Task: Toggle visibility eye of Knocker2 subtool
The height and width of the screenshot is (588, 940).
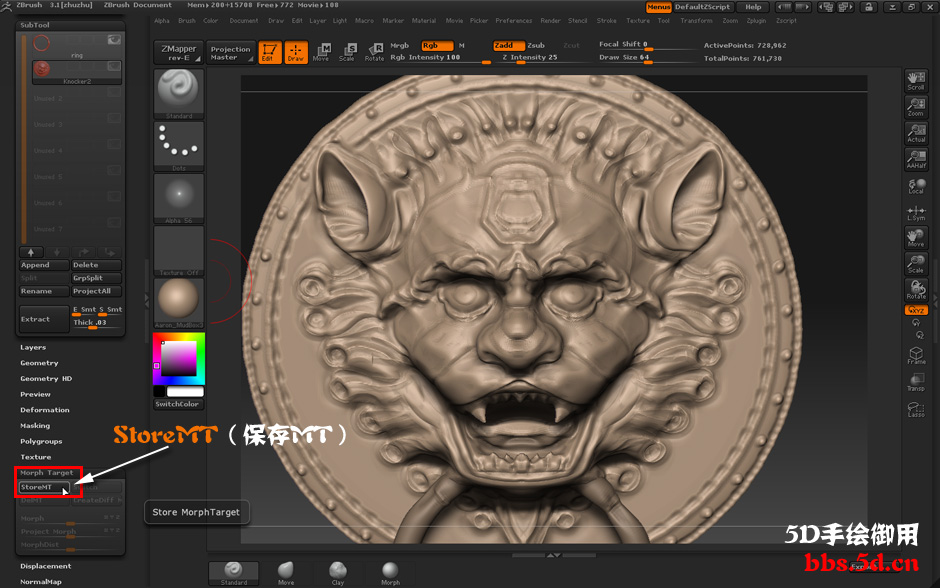Action: pyautogui.click(x=114, y=66)
